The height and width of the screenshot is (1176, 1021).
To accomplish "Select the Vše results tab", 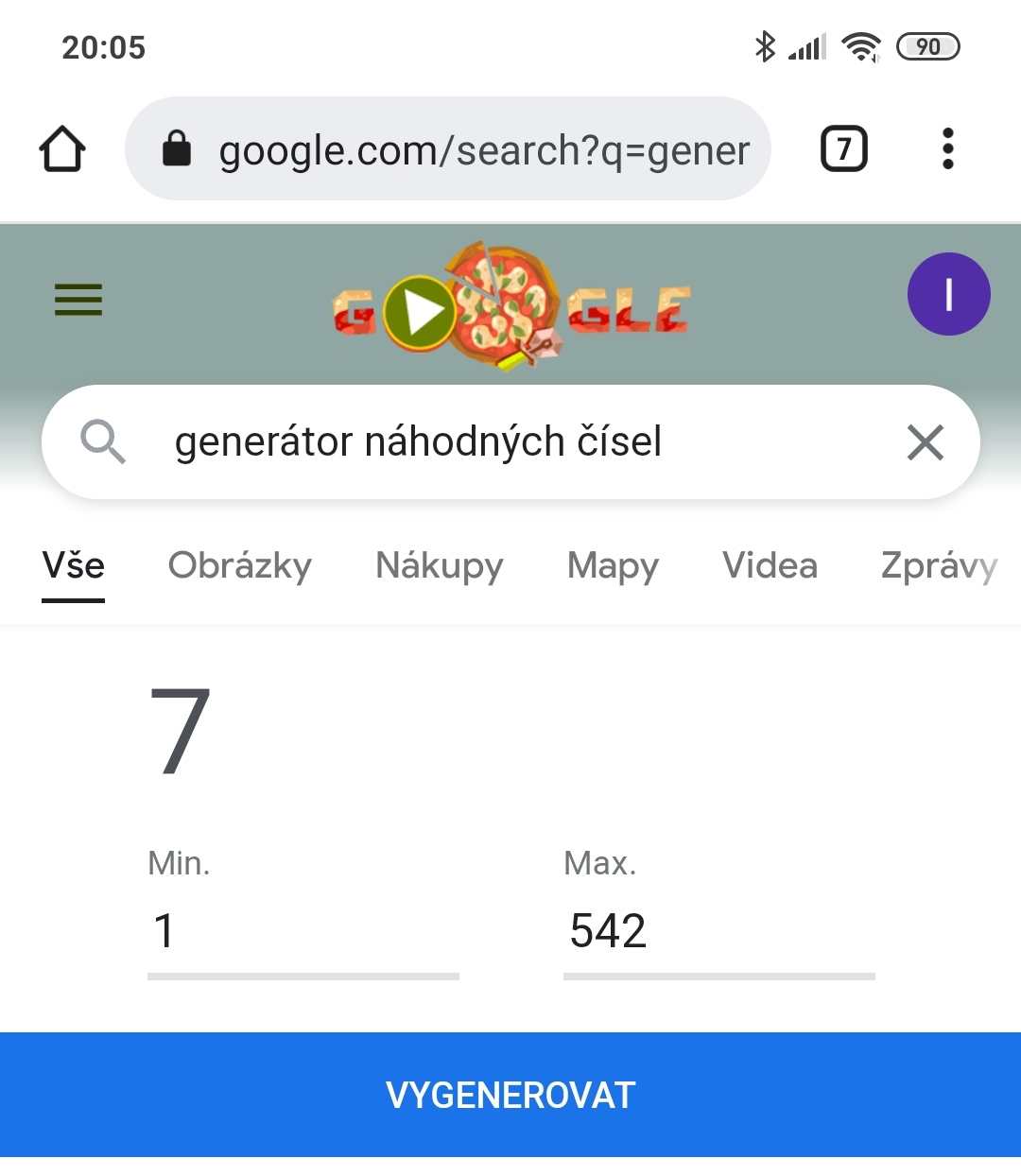I will click(74, 566).
